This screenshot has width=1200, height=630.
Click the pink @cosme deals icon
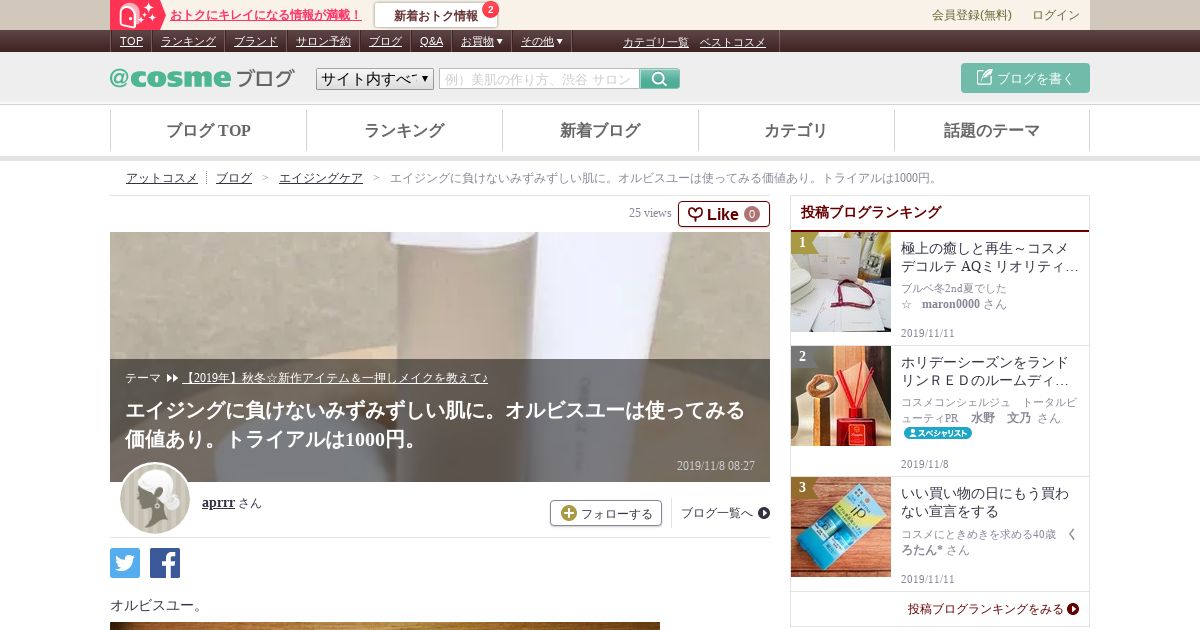tap(137, 15)
